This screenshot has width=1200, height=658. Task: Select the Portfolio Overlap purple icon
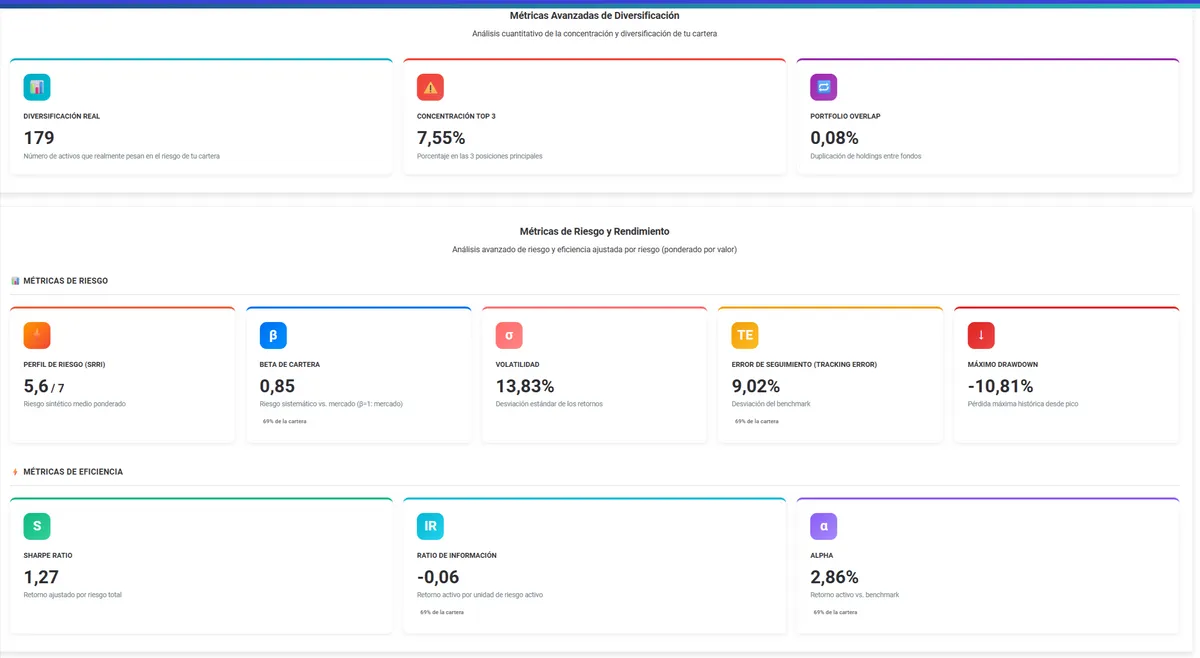point(823,87)
